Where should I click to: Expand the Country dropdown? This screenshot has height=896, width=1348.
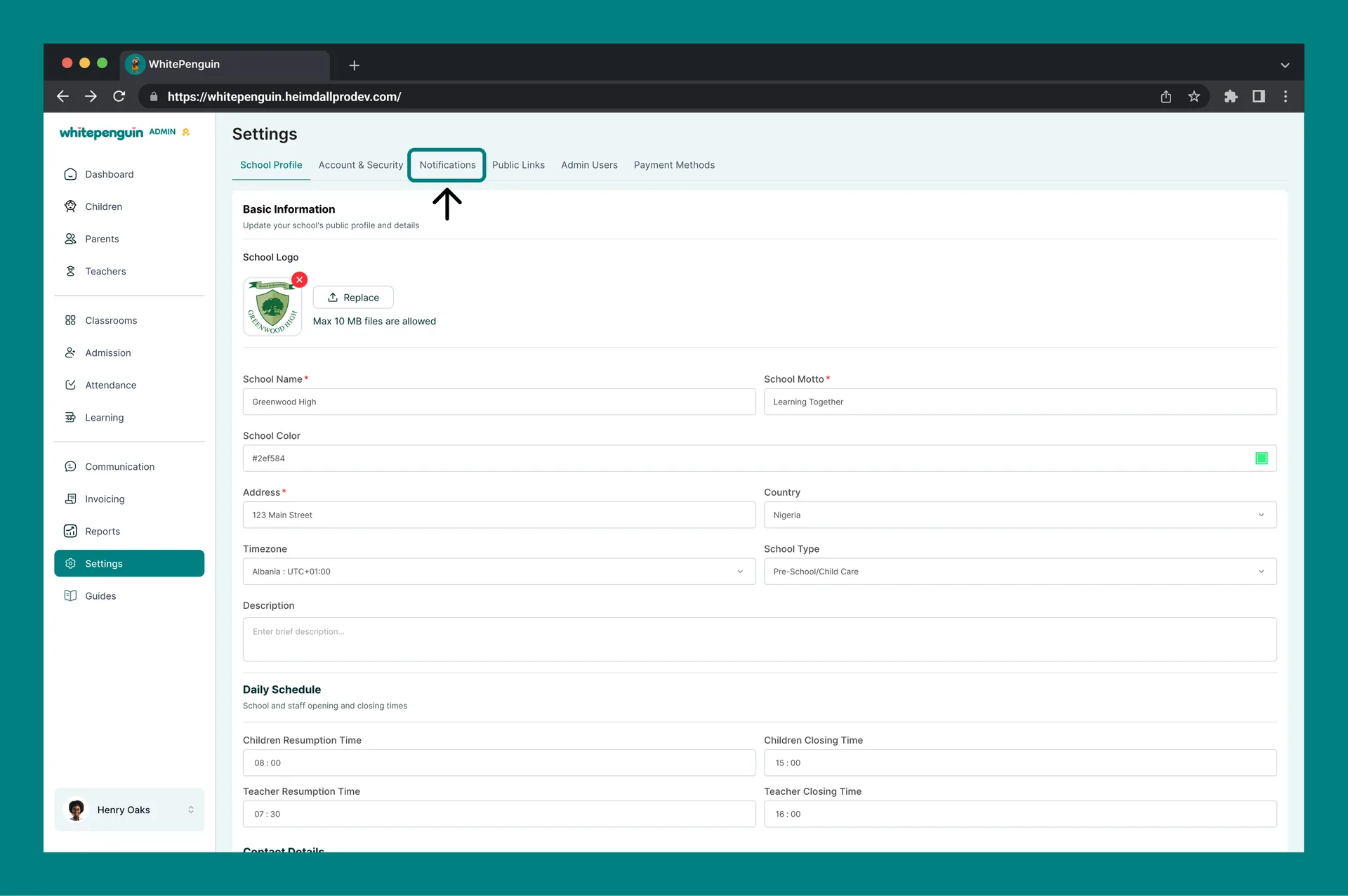(x=1020, y=515)
